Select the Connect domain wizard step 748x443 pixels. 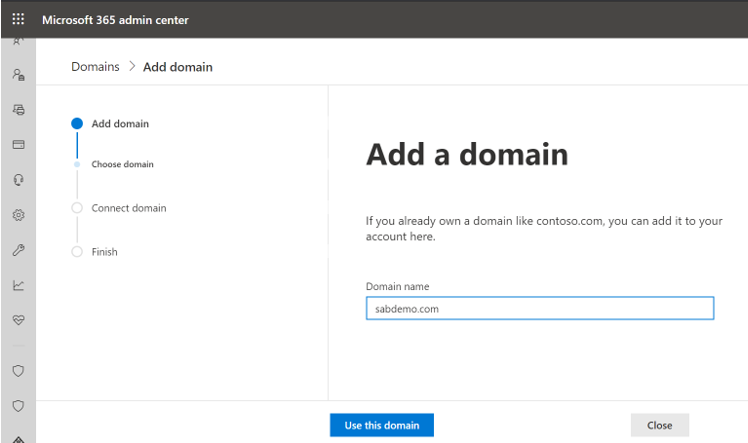coord(128,208)
